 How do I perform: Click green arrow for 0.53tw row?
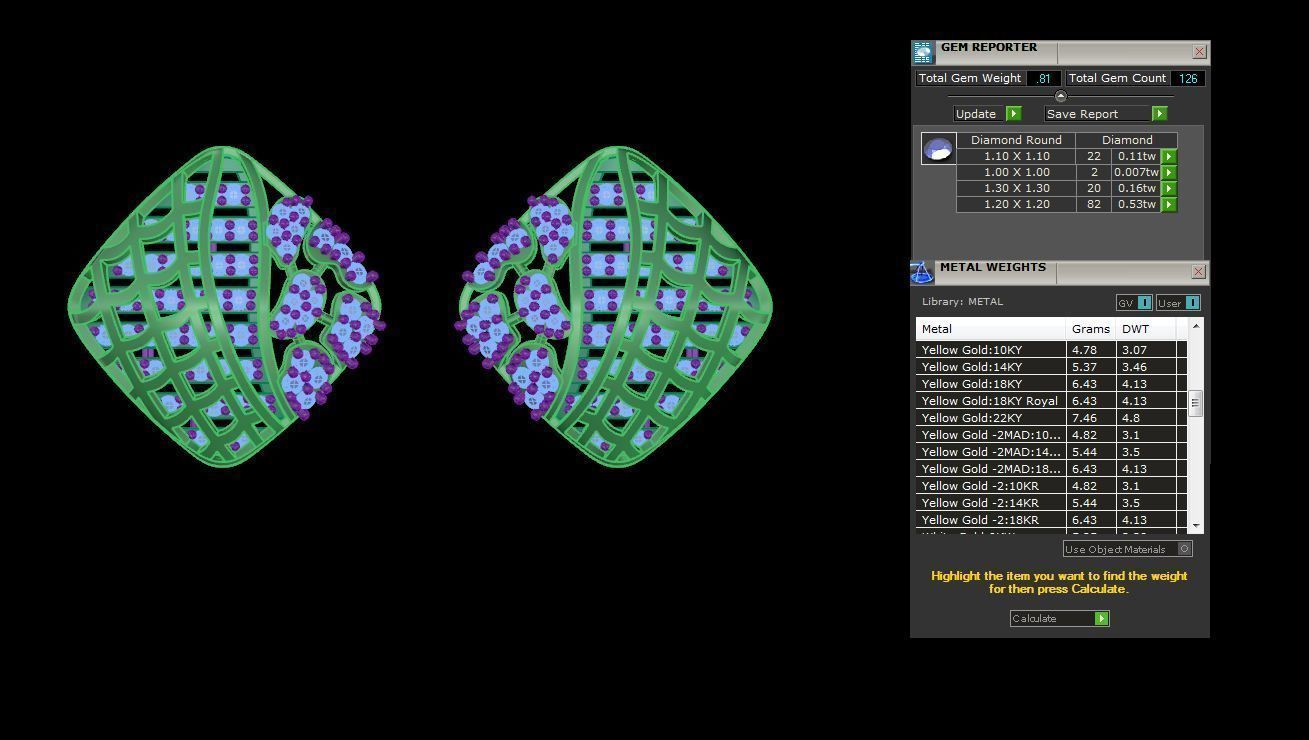point(1168,204)
